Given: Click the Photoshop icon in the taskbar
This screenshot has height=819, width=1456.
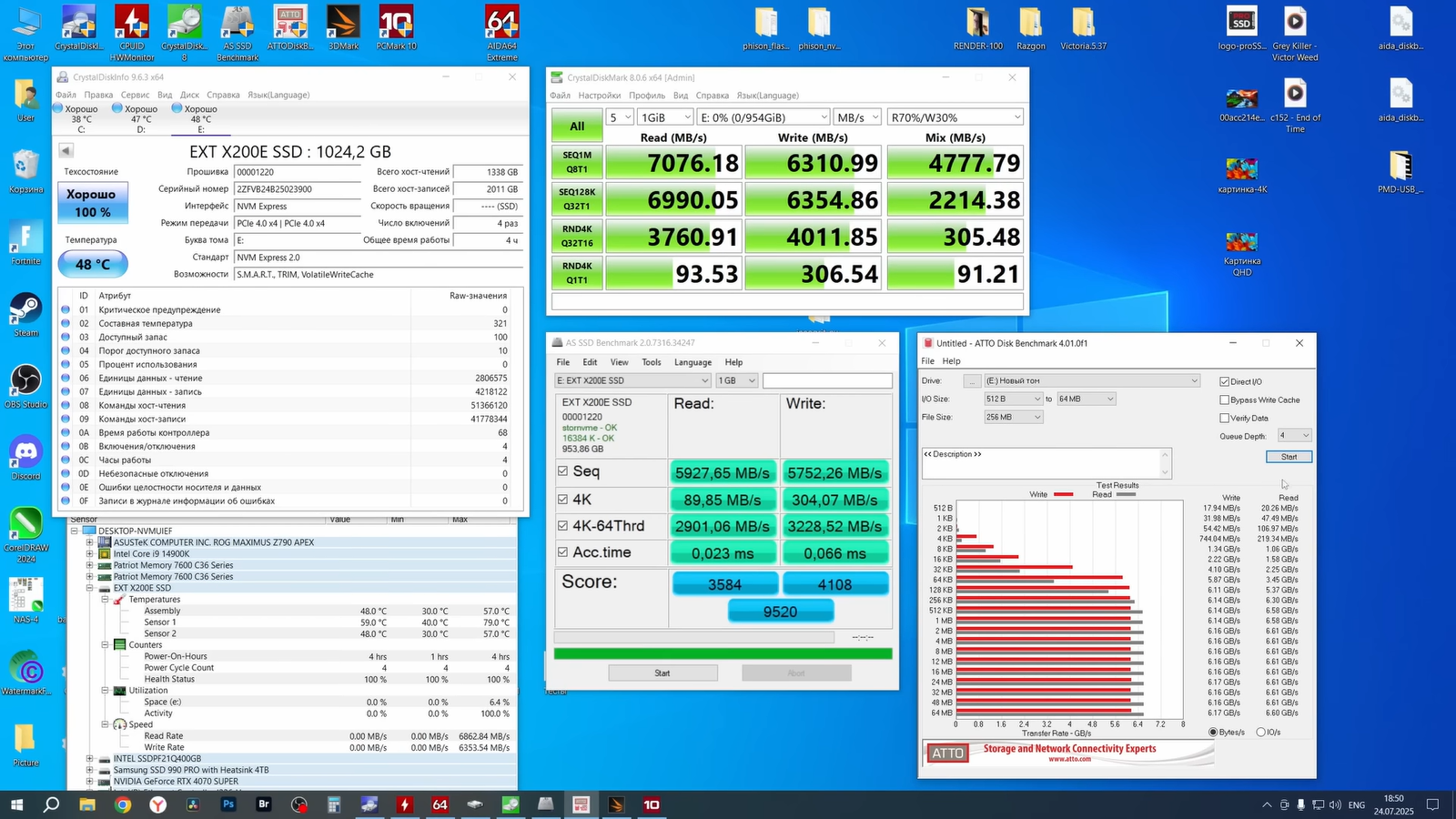Looking at the screenshot, I should (x=228, y=804).
